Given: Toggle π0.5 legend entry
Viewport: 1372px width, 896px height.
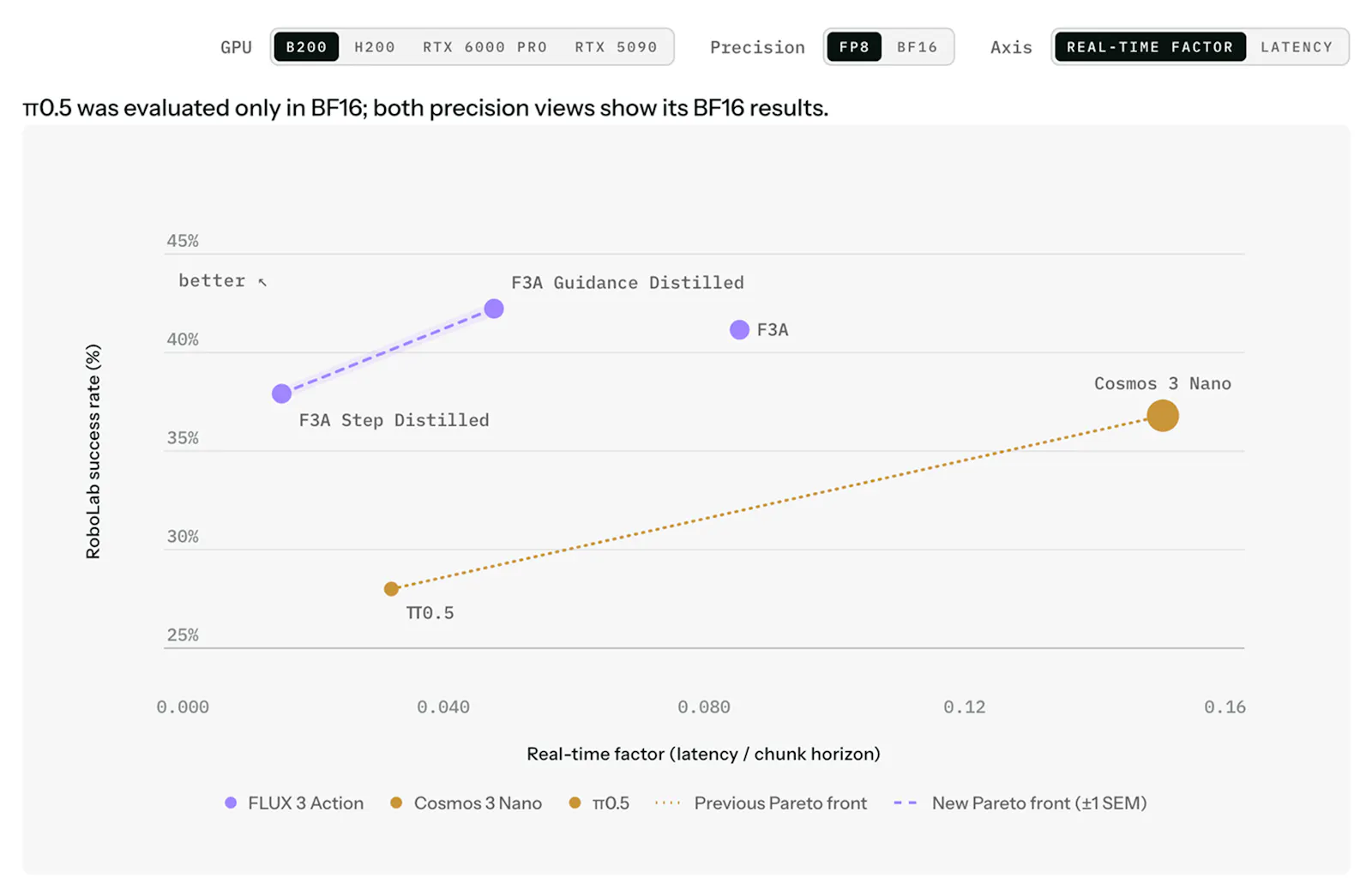Looking at the screenshot, I should pyautogui.click(x=599, y=803).
